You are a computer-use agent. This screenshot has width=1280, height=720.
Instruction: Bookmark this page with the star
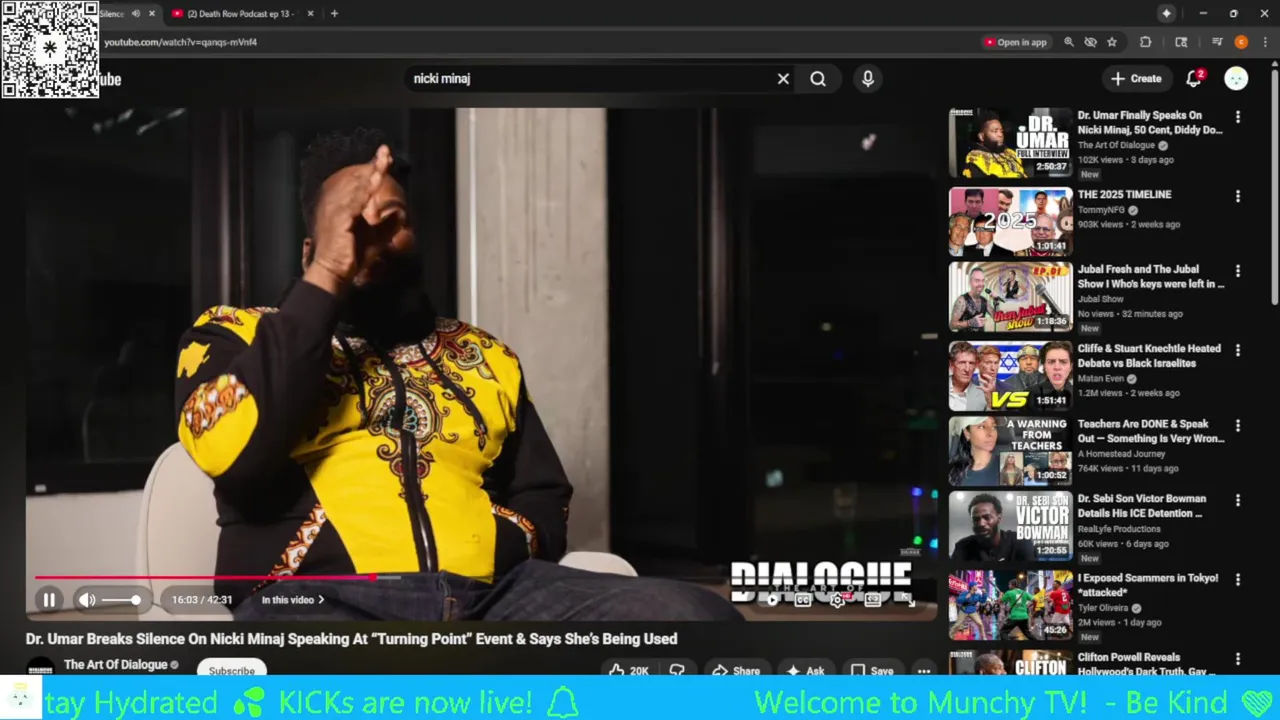click(1112, 42)
